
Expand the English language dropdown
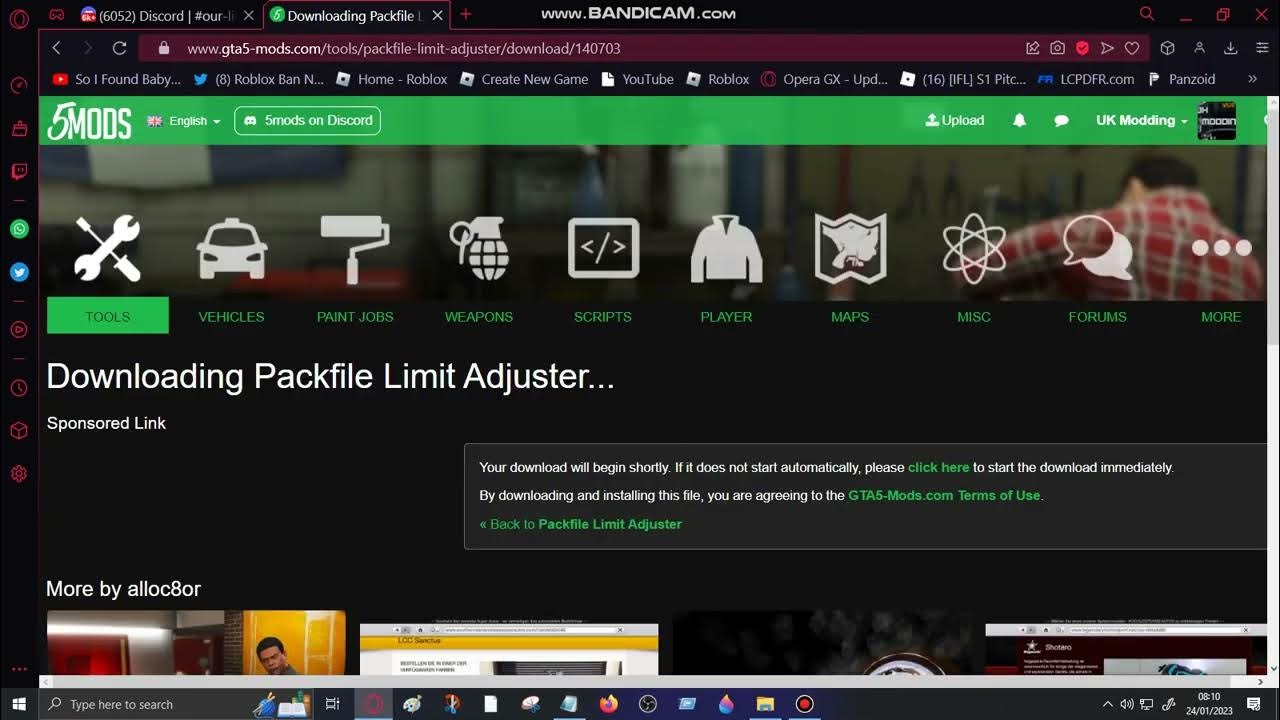coord(184,121)
